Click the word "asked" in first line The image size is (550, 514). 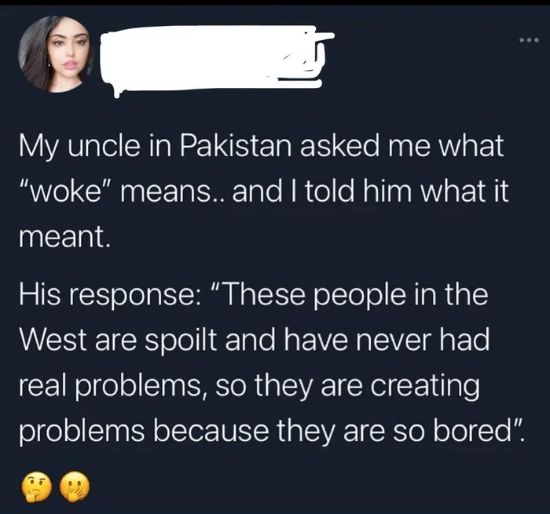tap(339, 146)
